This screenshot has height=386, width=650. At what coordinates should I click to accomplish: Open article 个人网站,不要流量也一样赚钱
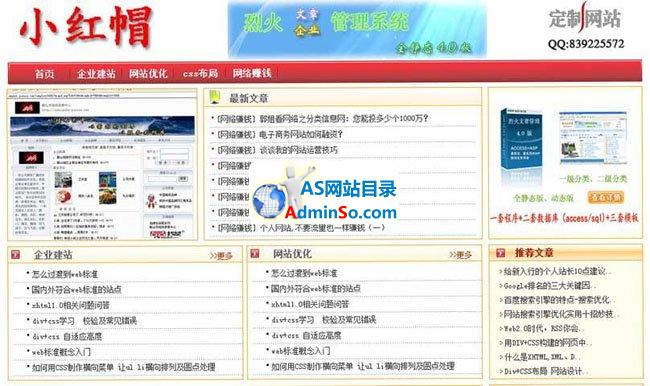[x=301, y=228]
